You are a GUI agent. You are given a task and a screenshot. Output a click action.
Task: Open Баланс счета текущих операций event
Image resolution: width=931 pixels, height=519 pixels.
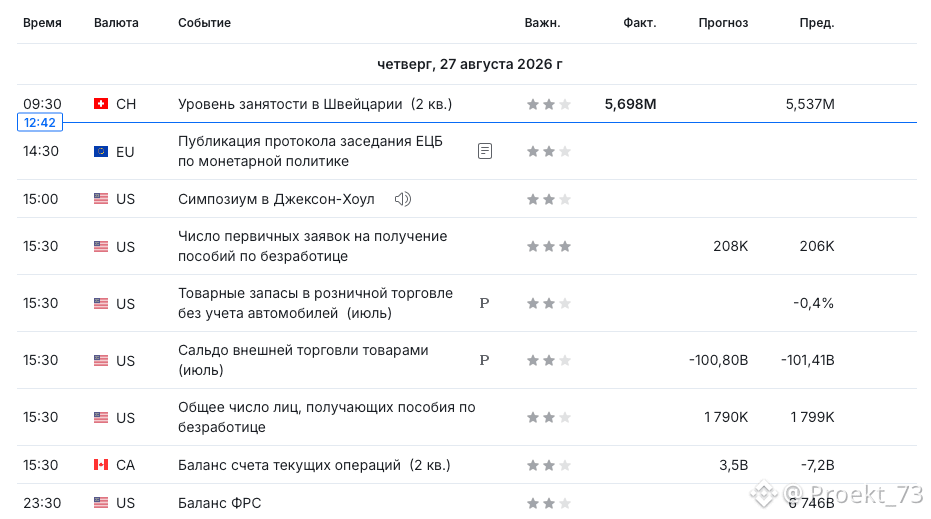[314, 465]
